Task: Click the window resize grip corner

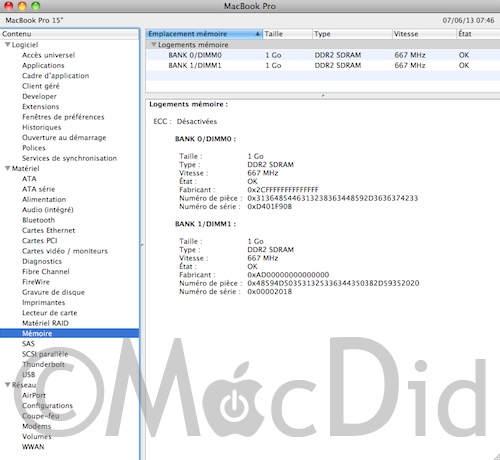Action: coord(496,456)
